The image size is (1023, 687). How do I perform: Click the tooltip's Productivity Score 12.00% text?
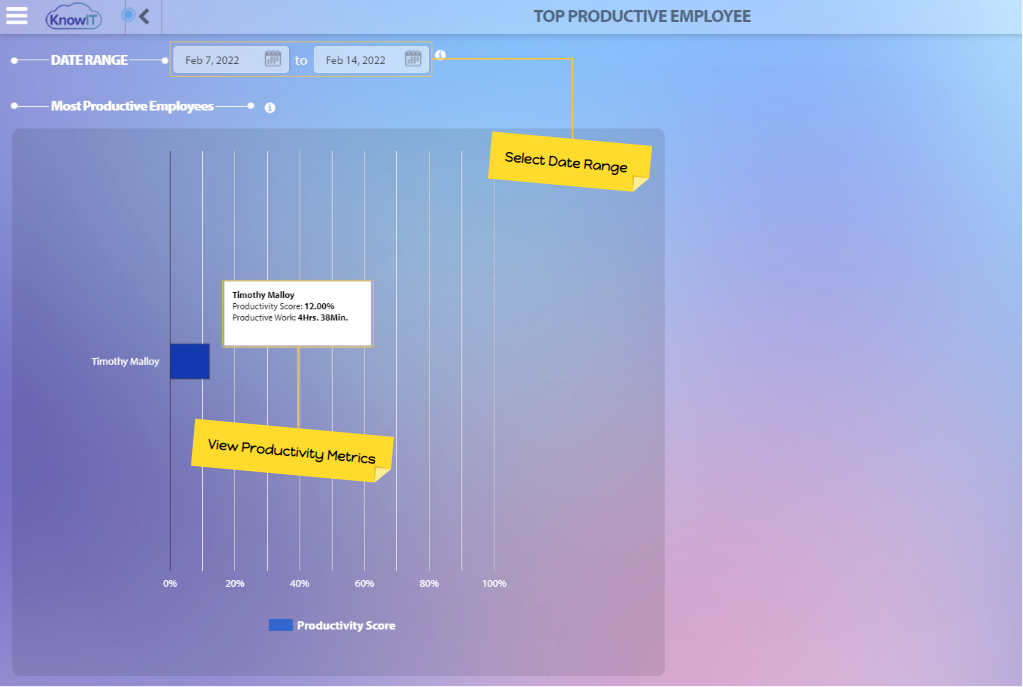coord(283,306)
